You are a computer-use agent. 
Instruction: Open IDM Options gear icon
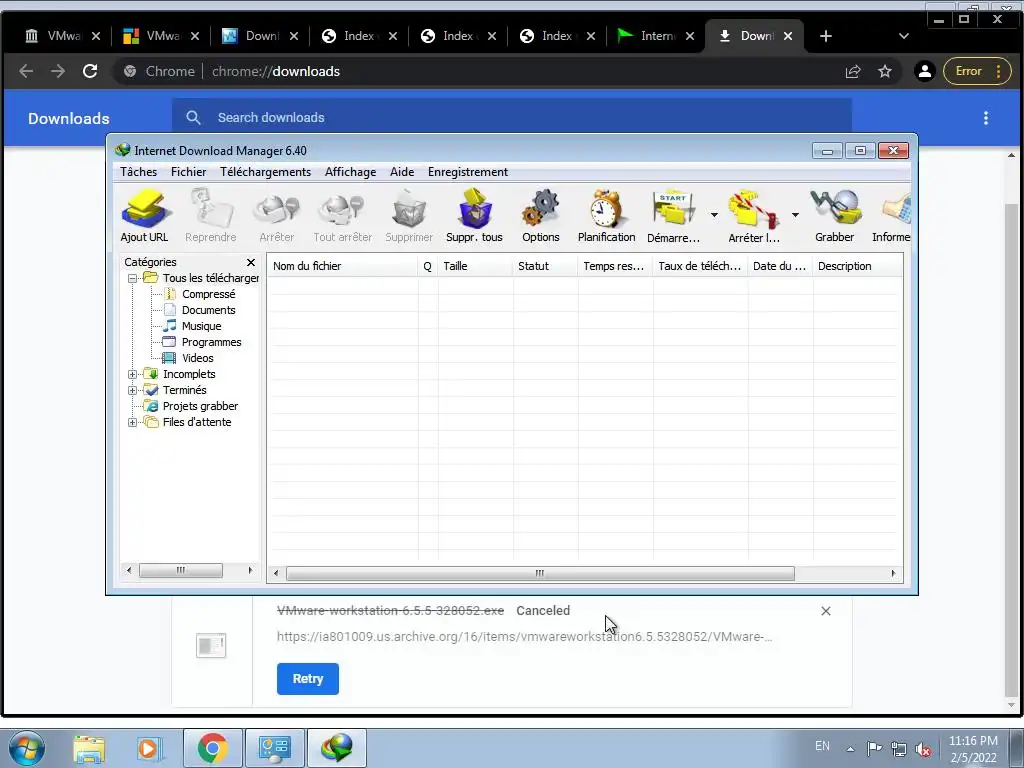(541, 216)
